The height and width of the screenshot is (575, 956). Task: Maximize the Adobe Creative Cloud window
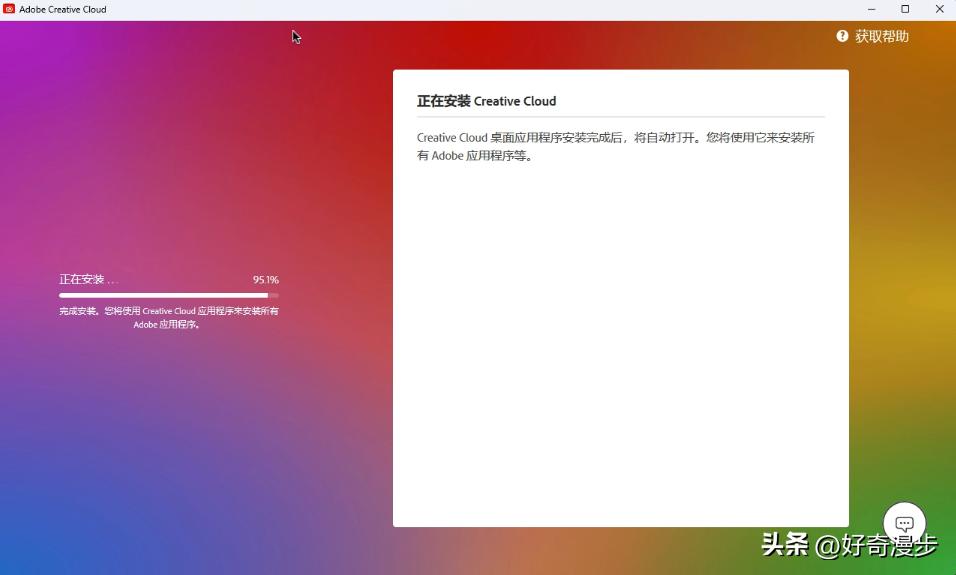click(x=905, y=9)
